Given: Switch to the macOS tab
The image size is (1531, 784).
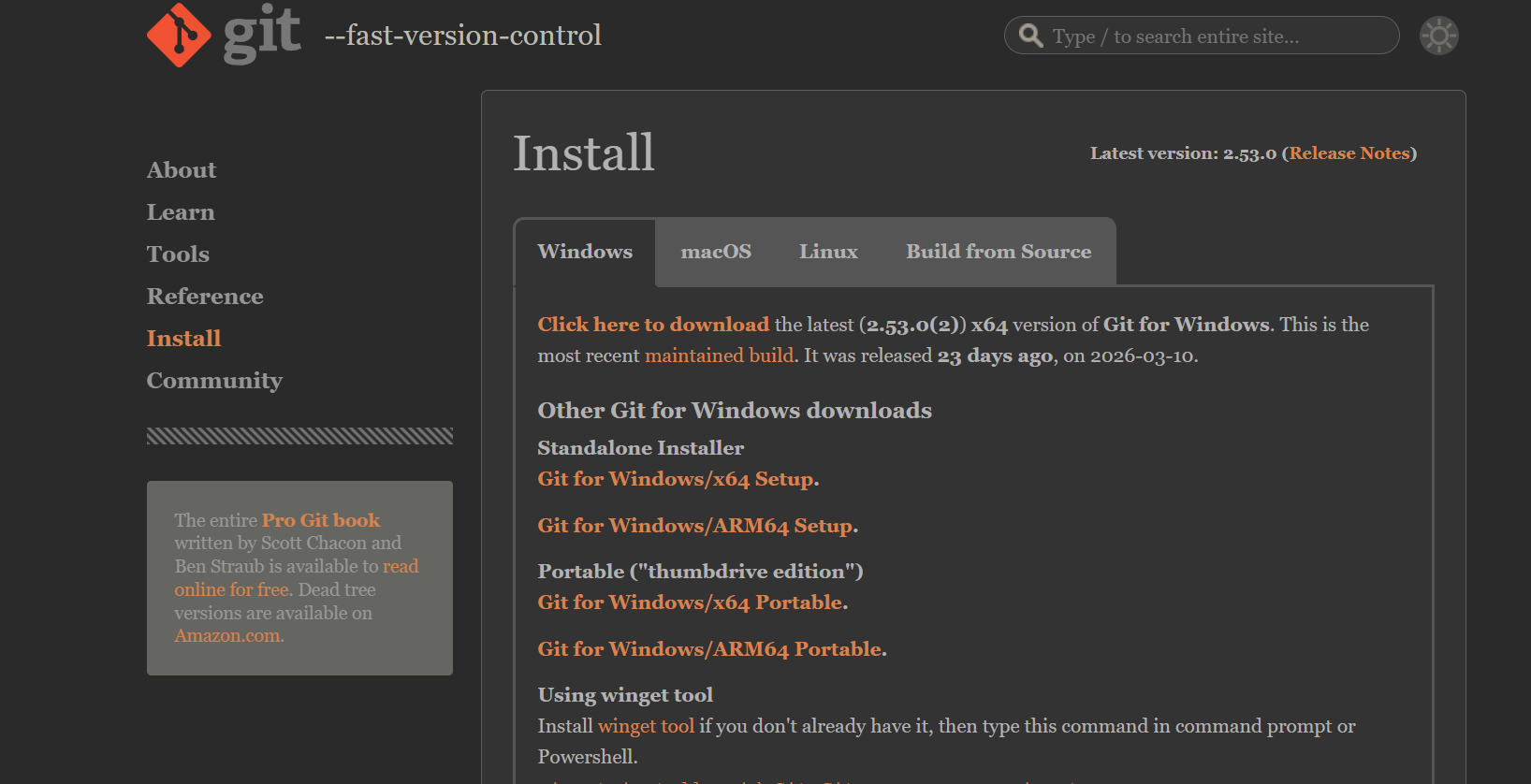Looking at the screenshot, I should [716, 252].
